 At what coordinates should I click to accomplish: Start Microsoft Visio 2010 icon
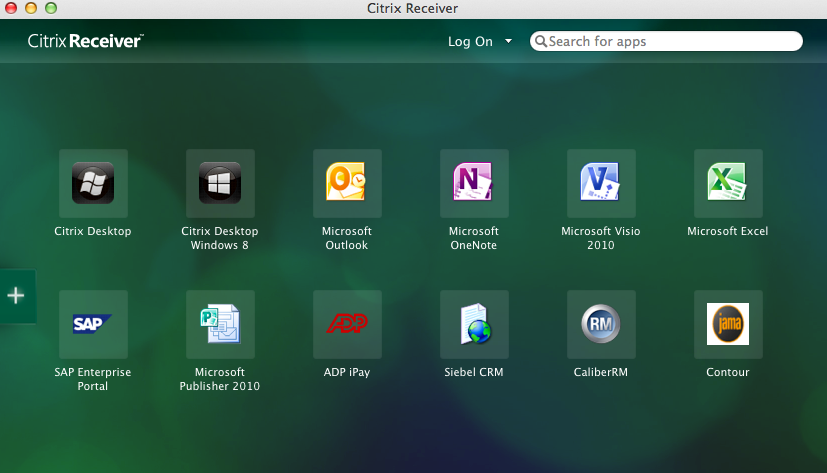(x=601, y=183)
